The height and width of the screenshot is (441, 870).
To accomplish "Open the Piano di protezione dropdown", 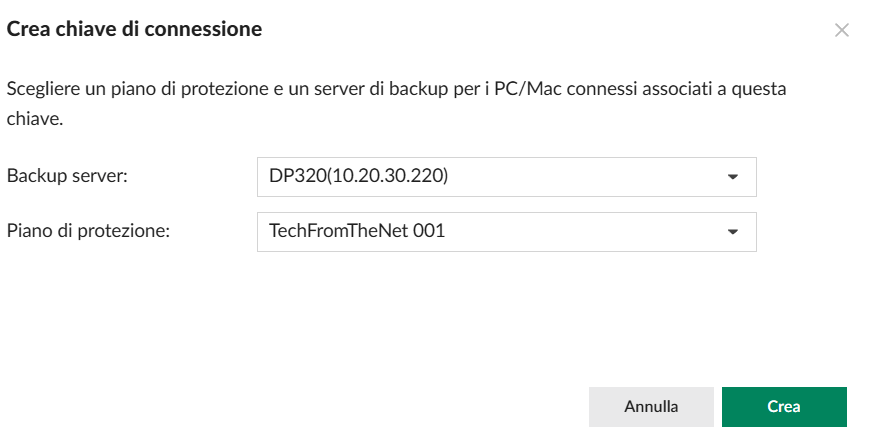I will pos(506,231).
